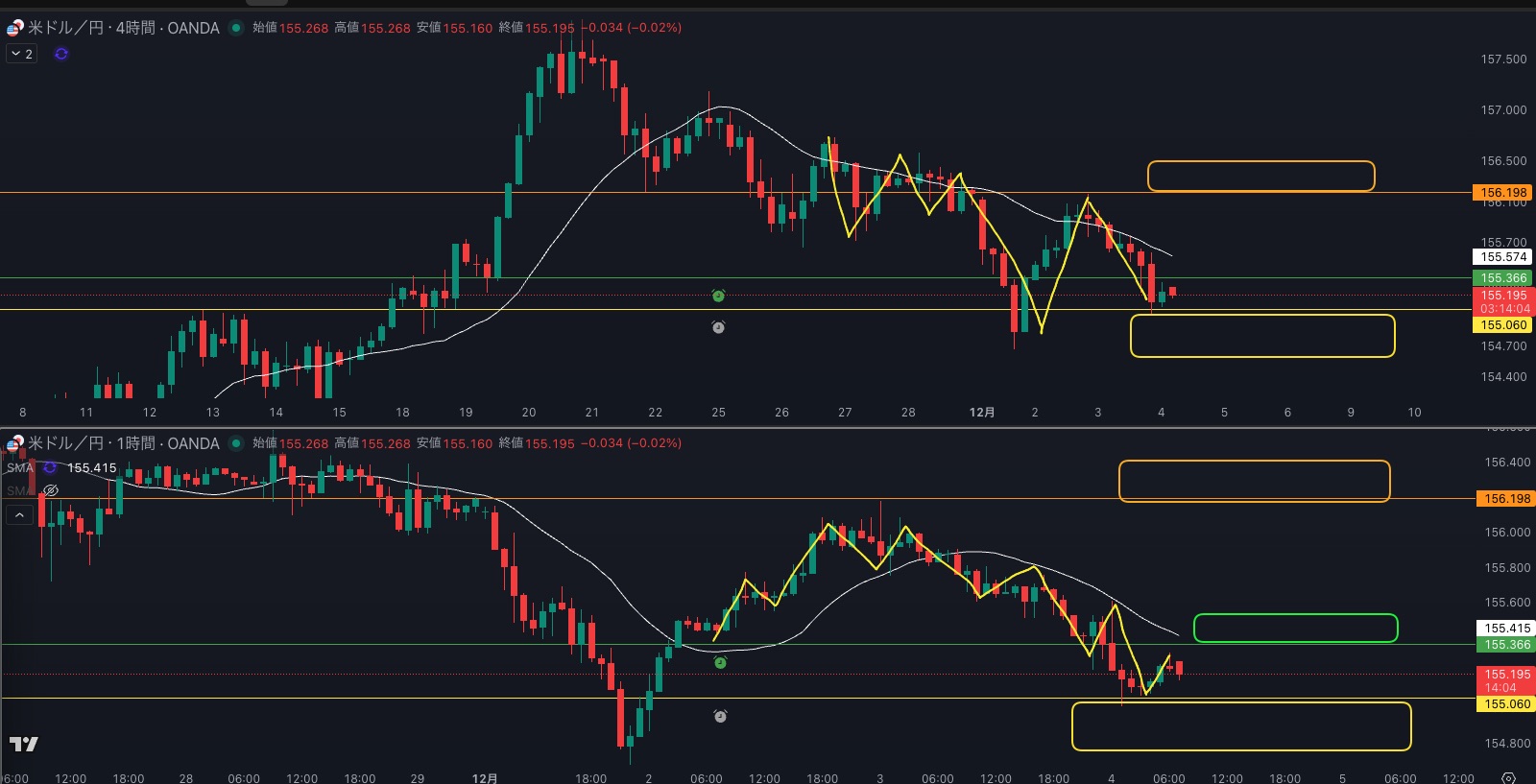Click the gray alarm icon on the 1-hour chart
Screen dimensions: 1536x784
[720, 716]
